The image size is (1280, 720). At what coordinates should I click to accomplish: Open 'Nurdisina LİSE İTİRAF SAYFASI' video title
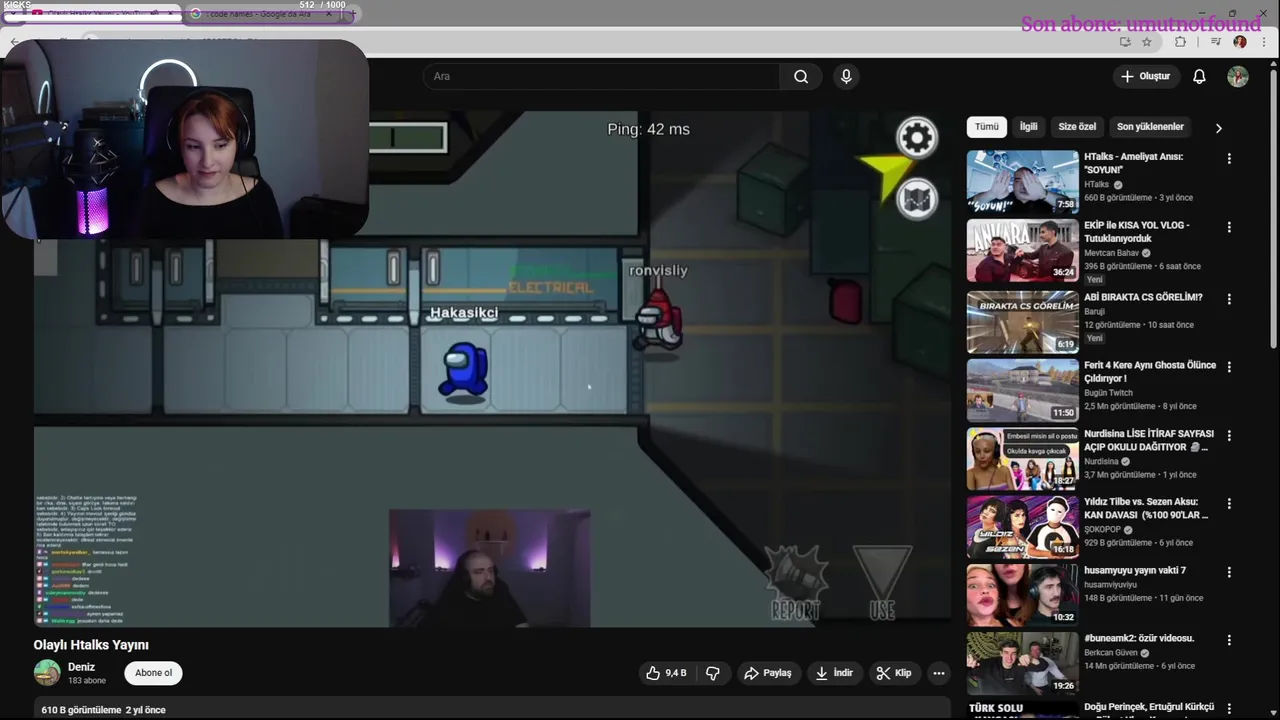(1149, 441)
